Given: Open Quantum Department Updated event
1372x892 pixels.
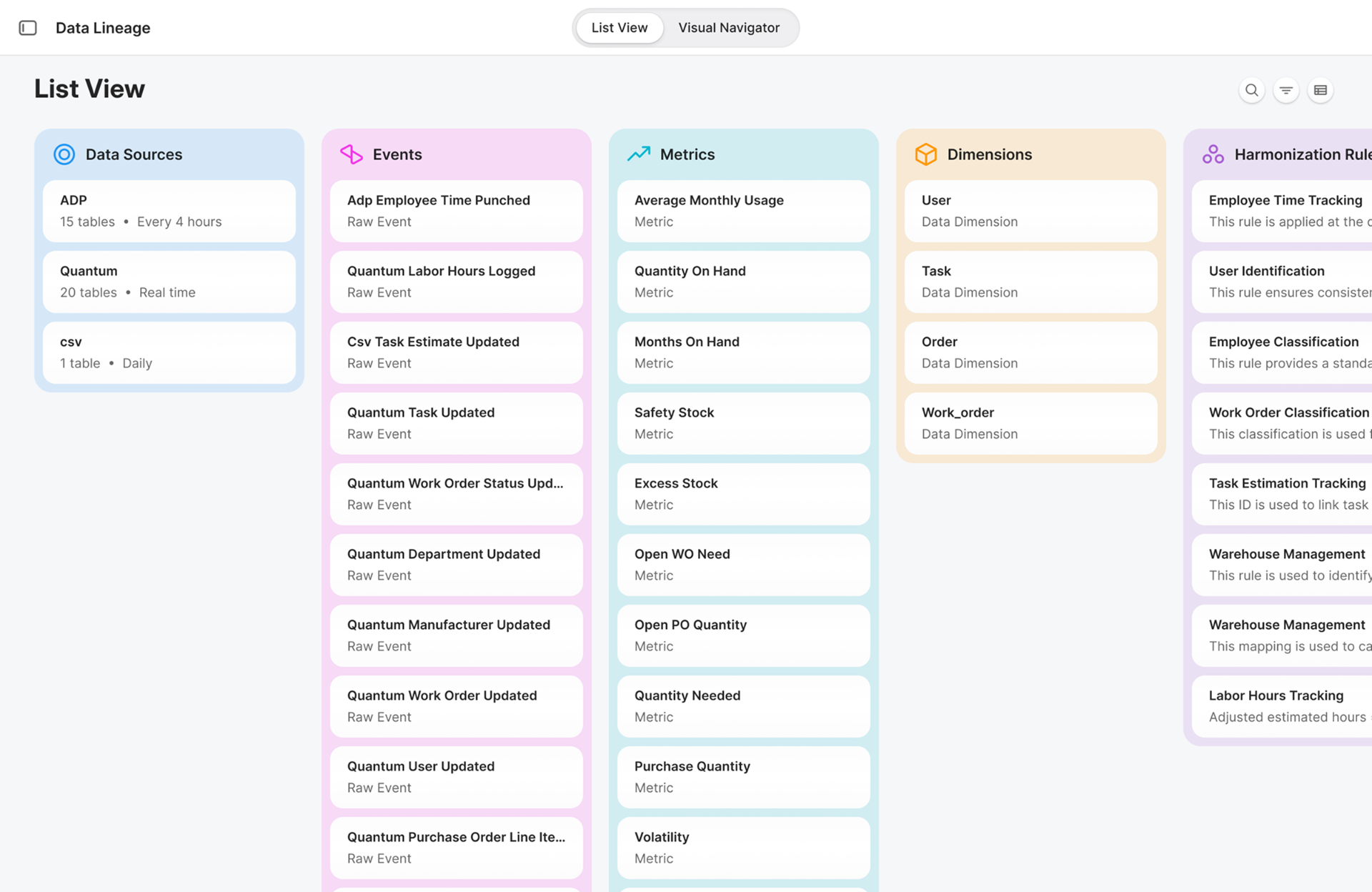Looking at the screenshot, I should 457,565.
